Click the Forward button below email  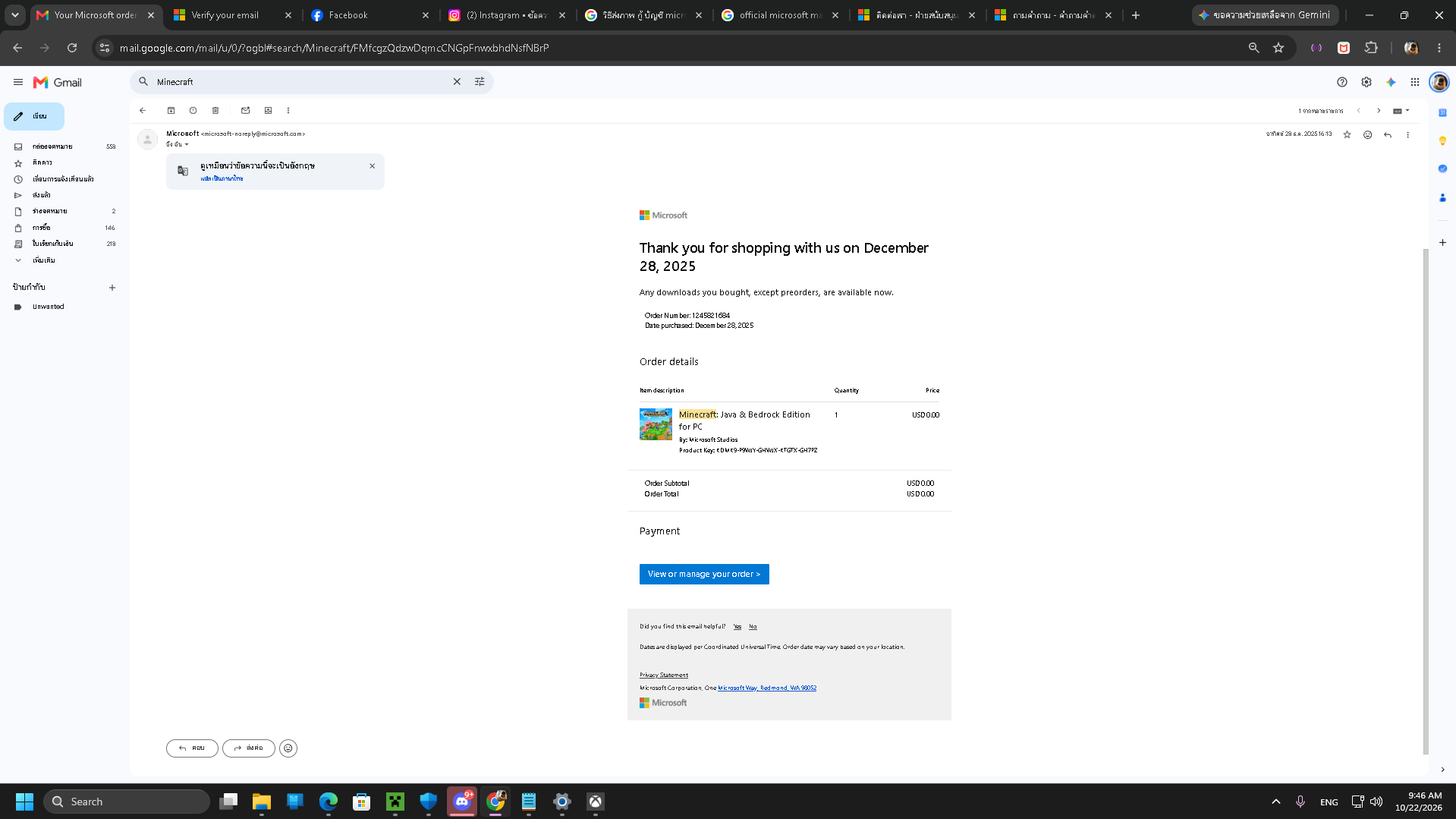[x=249, y=748]
